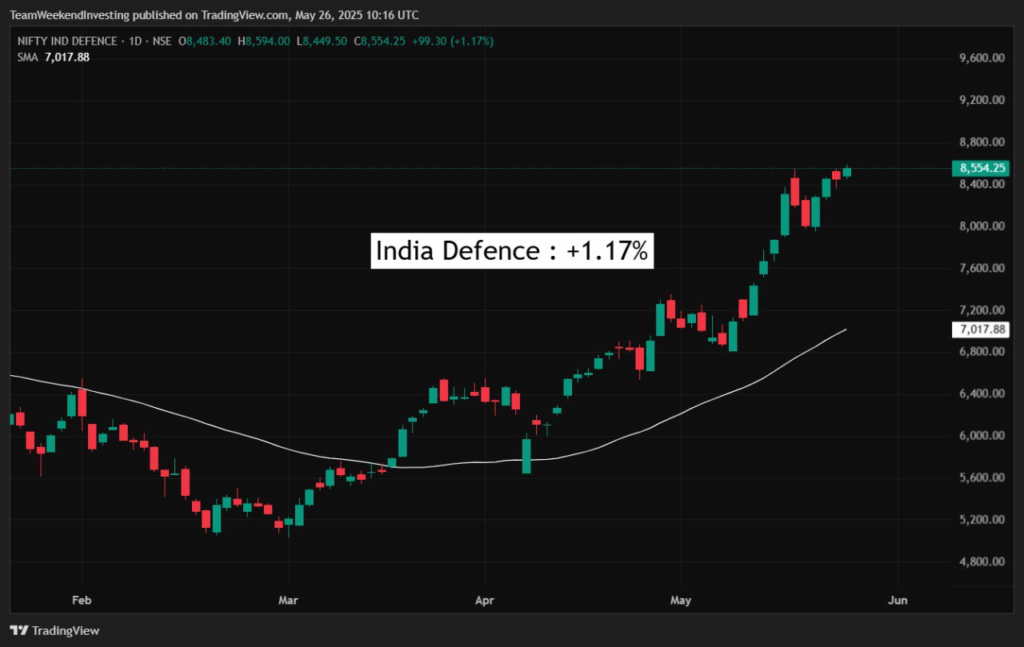Click the 9,600.00 price axis label
Image resolution: width=1024 pixels, height=647 pixels.
click(x=982, y=58)
